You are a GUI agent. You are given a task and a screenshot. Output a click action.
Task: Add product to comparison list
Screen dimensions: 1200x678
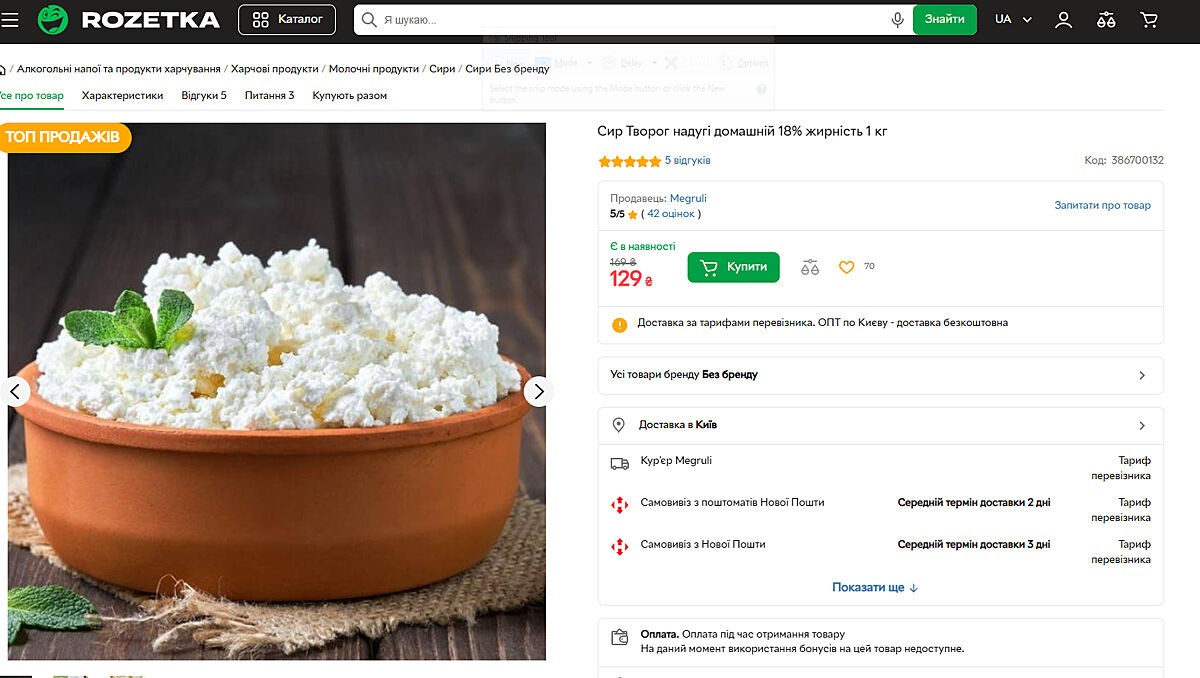[x=810, y=267]
